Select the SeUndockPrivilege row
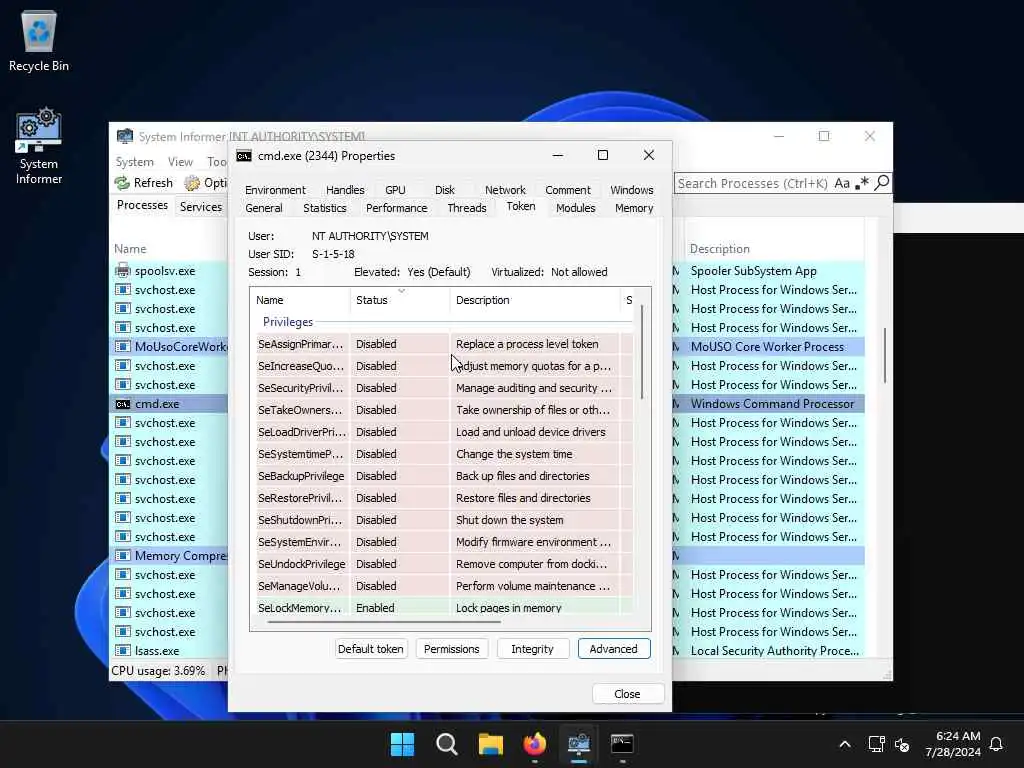 [444, 564]
